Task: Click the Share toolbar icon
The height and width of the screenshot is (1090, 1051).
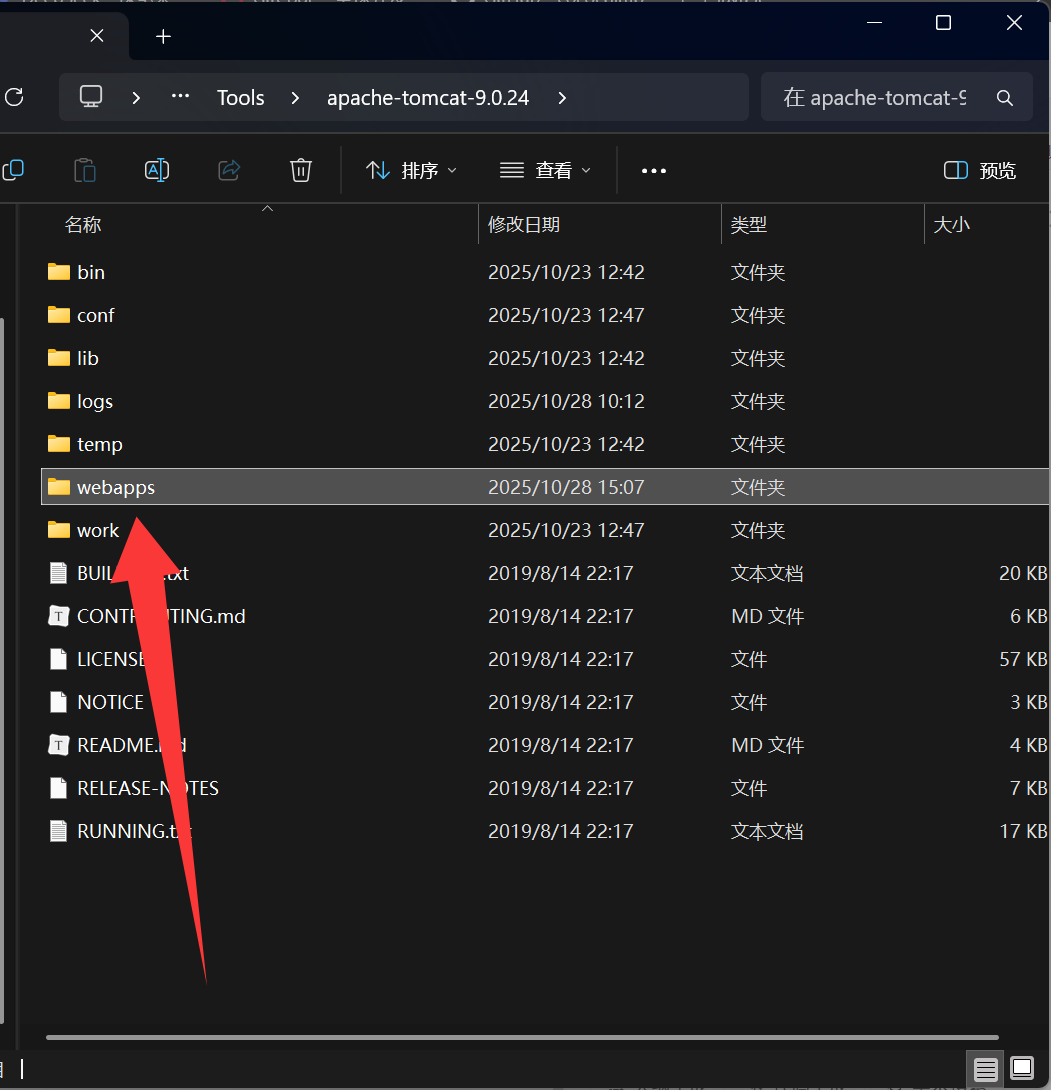Action: pos(229,170)
